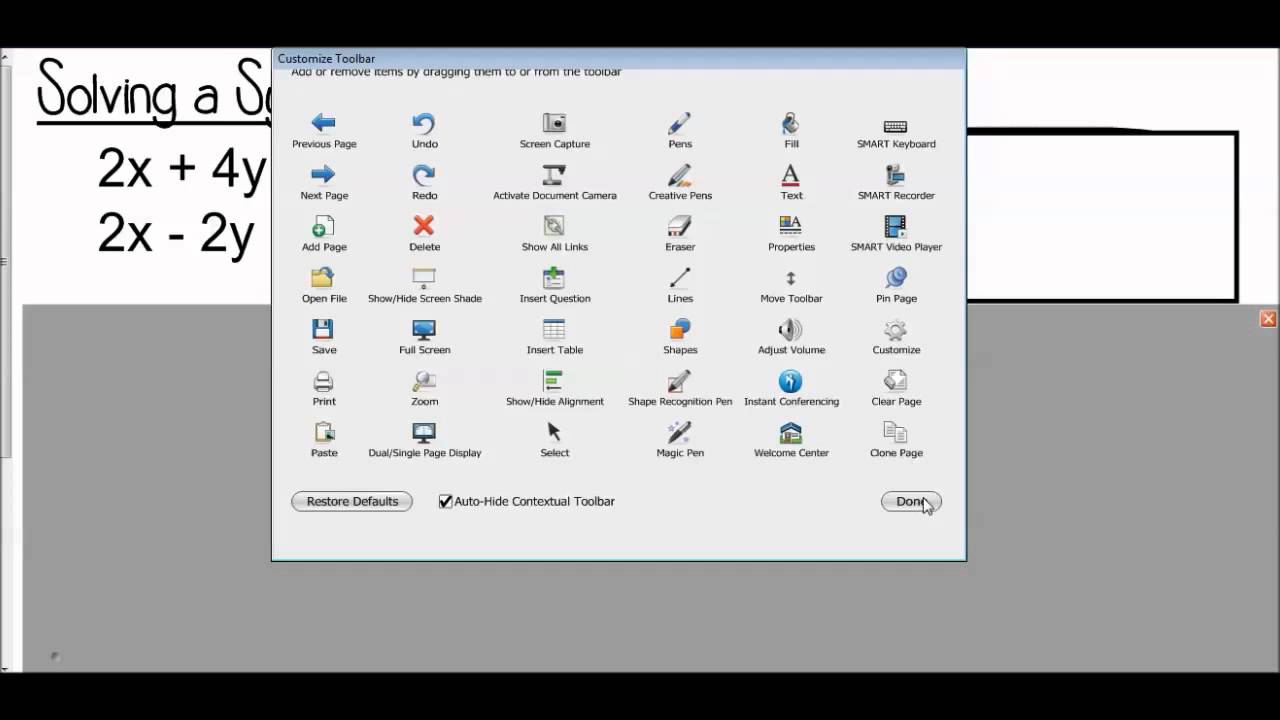
Task: Click the Save floppy disk icon
Action: 323,329
